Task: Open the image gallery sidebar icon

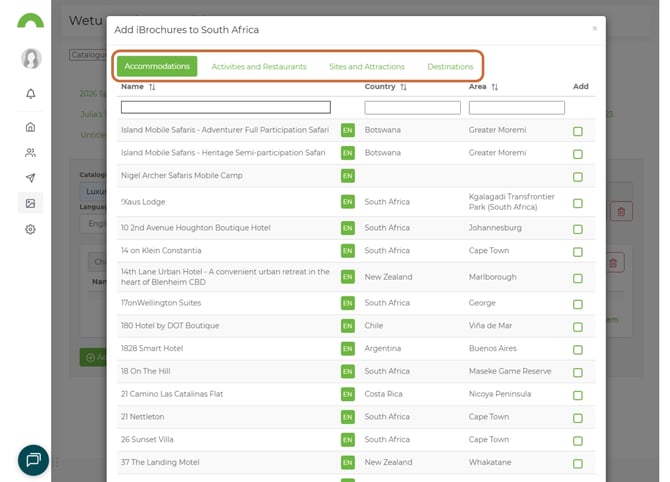Action: point(31,203)
